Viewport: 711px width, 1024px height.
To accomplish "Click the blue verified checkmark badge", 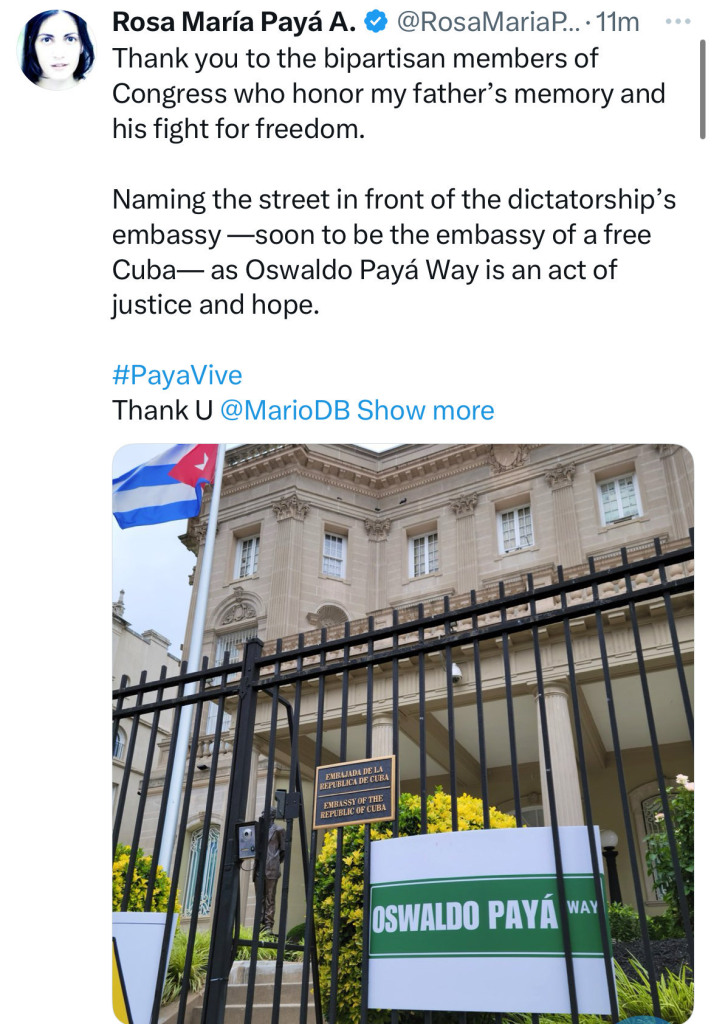I will pos(375,22).
